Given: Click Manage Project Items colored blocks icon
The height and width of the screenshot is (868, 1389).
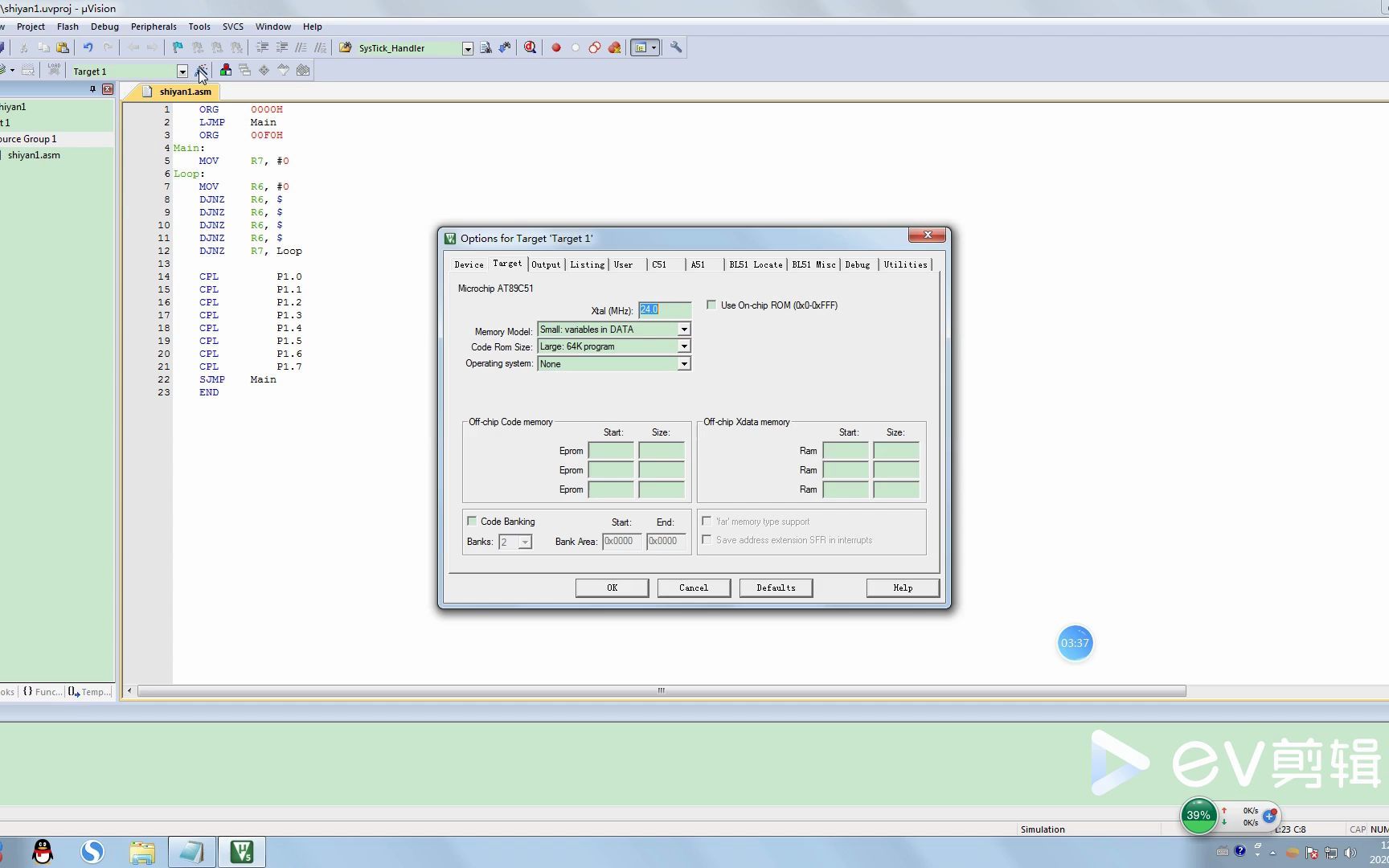Looking at the screenshot, I should pos(226,71).
